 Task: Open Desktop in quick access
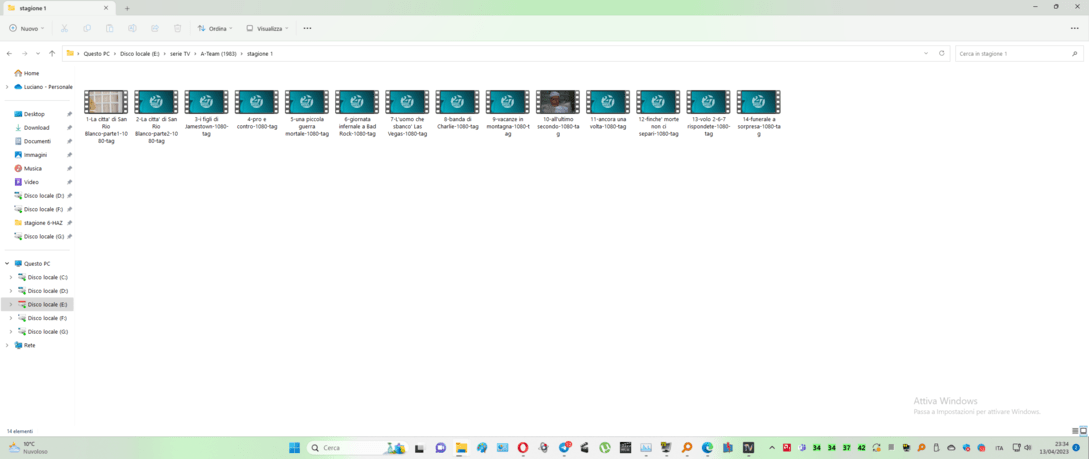pos(34,114)
